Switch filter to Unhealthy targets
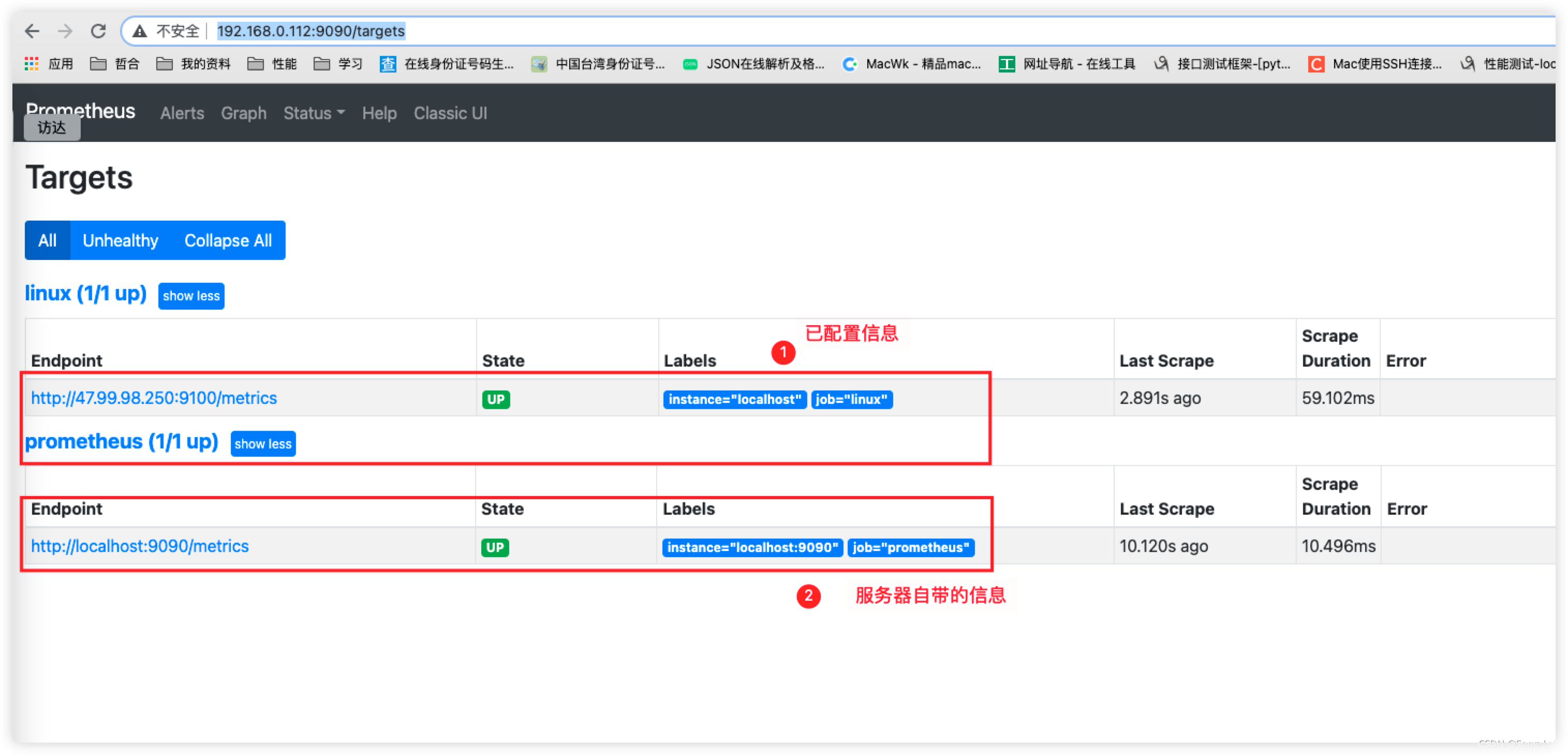Viewport: 1568px width, 755px height. pyautogui.click(x=121, y=240)
